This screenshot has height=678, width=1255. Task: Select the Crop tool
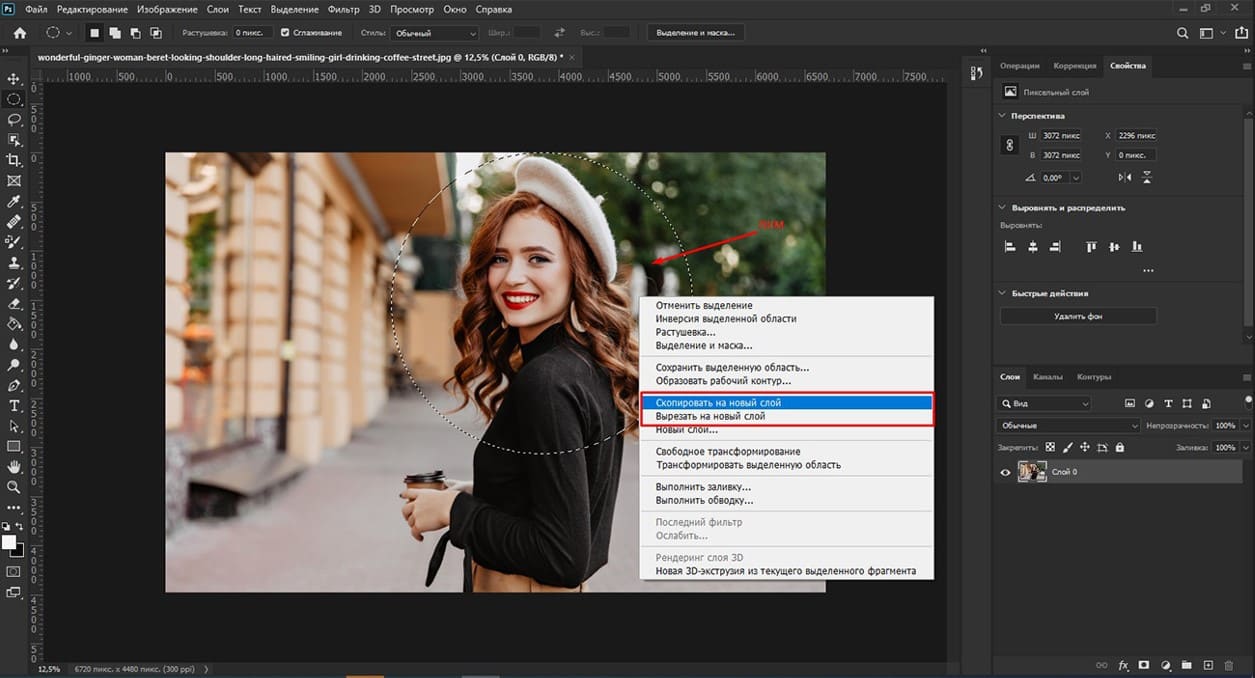coord(14,160)
